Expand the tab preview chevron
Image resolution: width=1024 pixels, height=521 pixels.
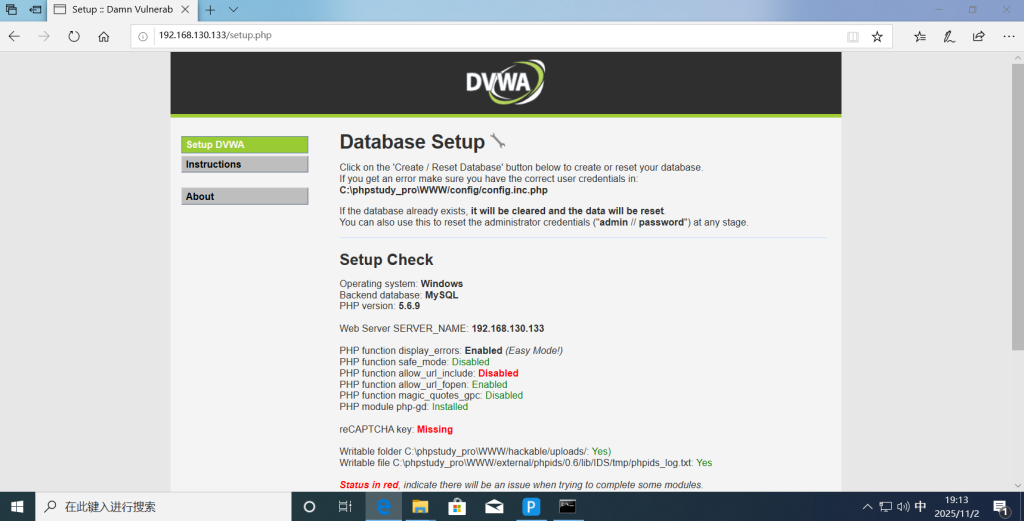[x=233, y=9]
